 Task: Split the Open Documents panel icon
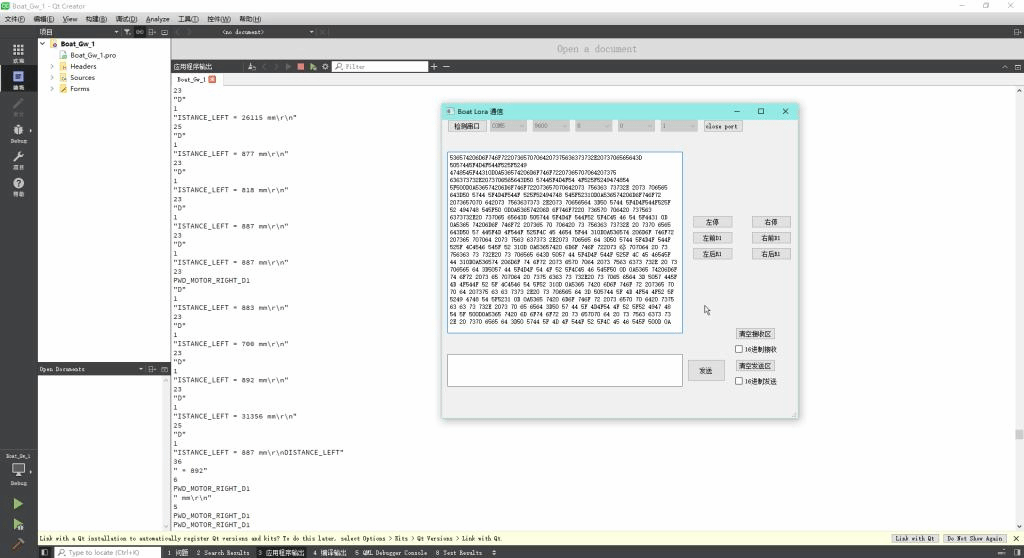point(152,369)
